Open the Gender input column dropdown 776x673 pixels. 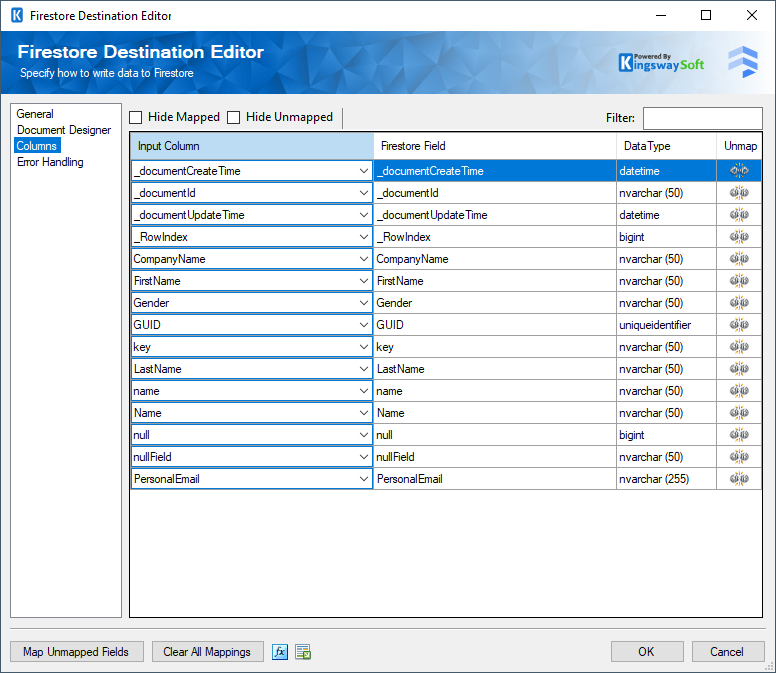coord(364,303)
